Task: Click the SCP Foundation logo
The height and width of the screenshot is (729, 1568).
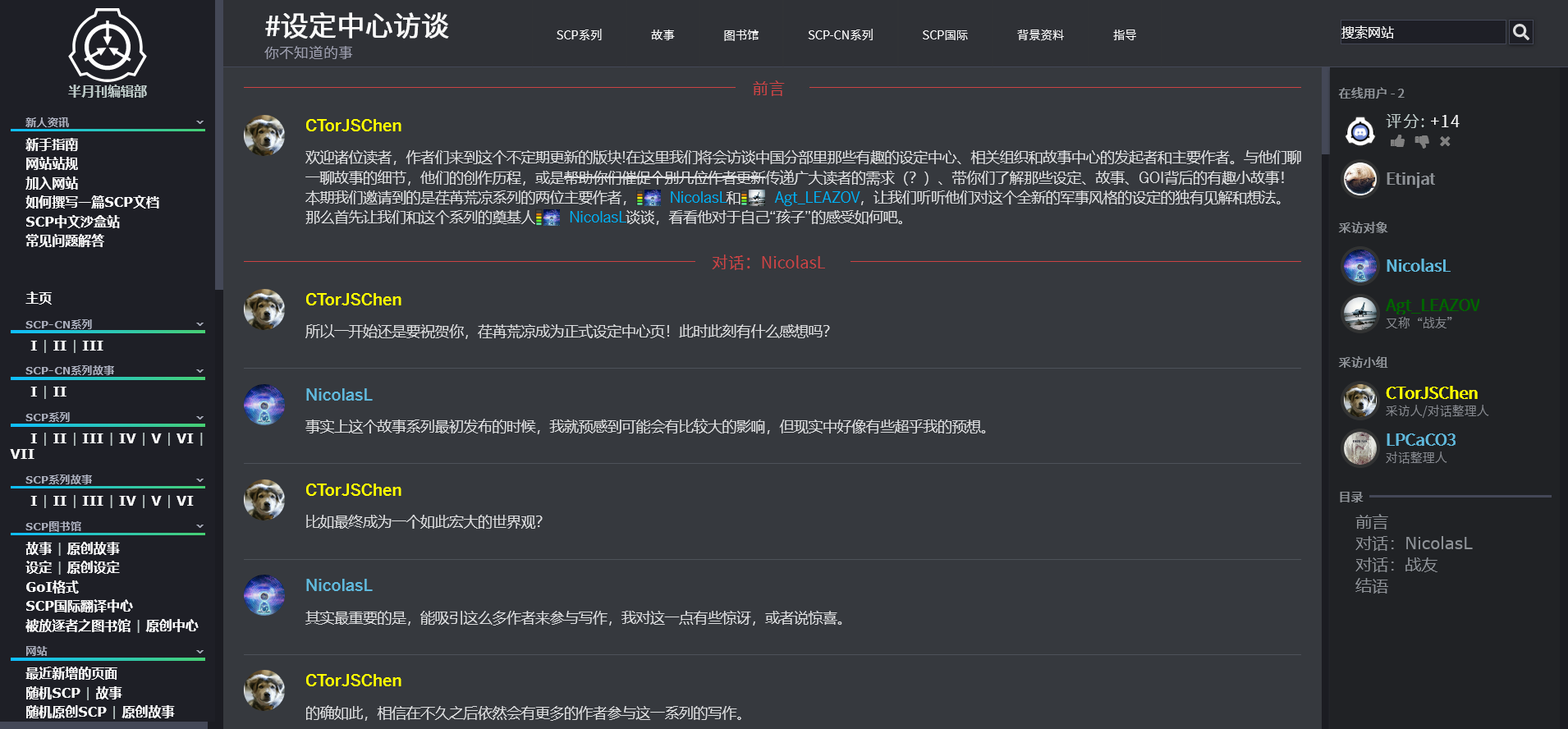Action: click(x=108, y=45)
